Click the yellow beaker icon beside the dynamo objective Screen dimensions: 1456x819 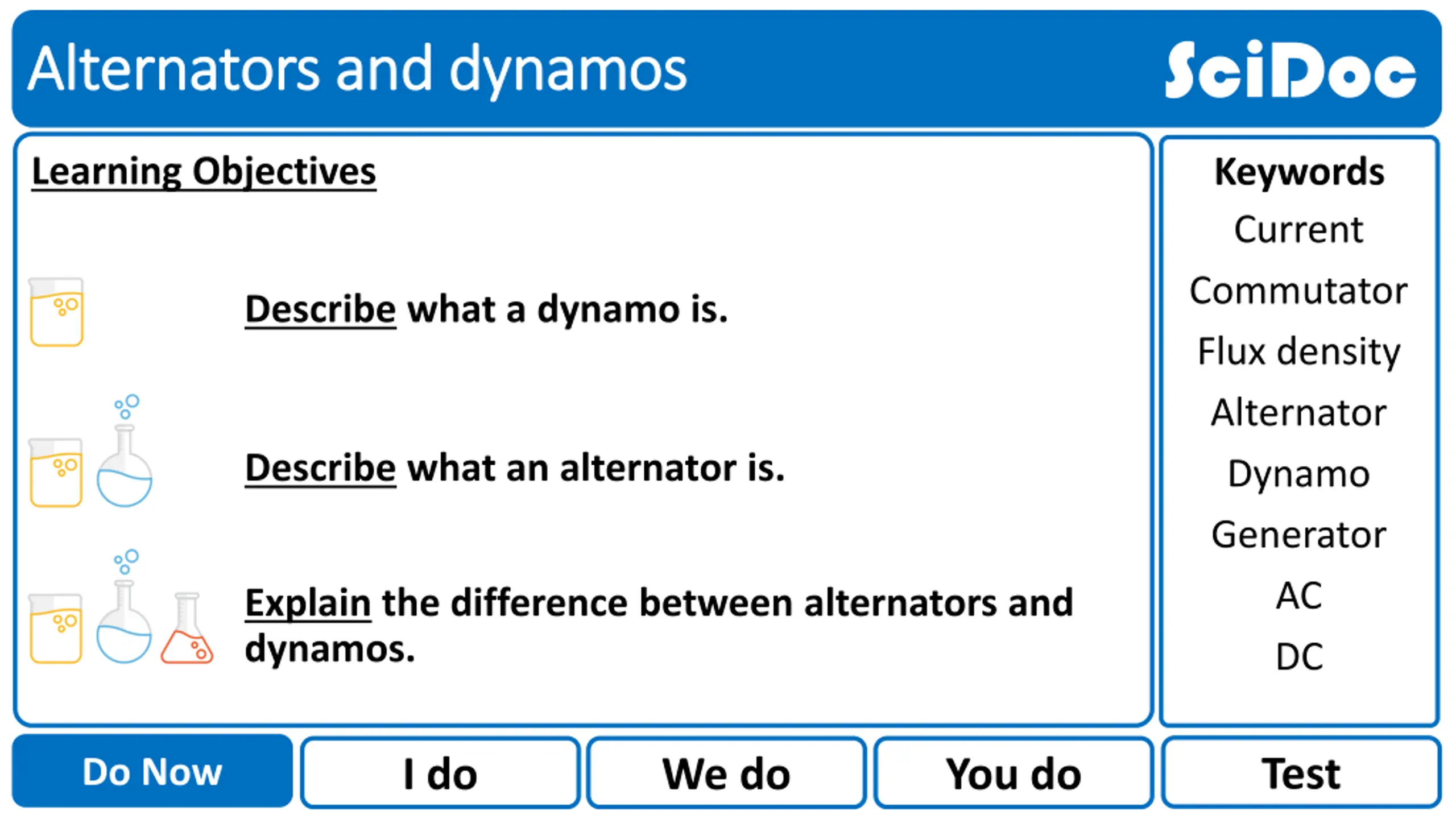56,312
